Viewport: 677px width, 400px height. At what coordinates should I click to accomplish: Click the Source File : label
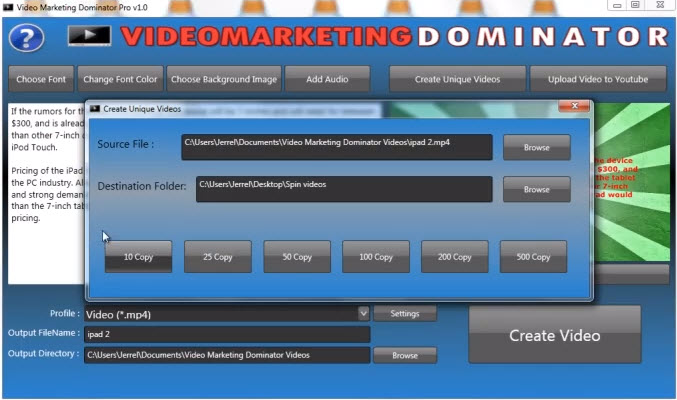click(x=126, y=144)
